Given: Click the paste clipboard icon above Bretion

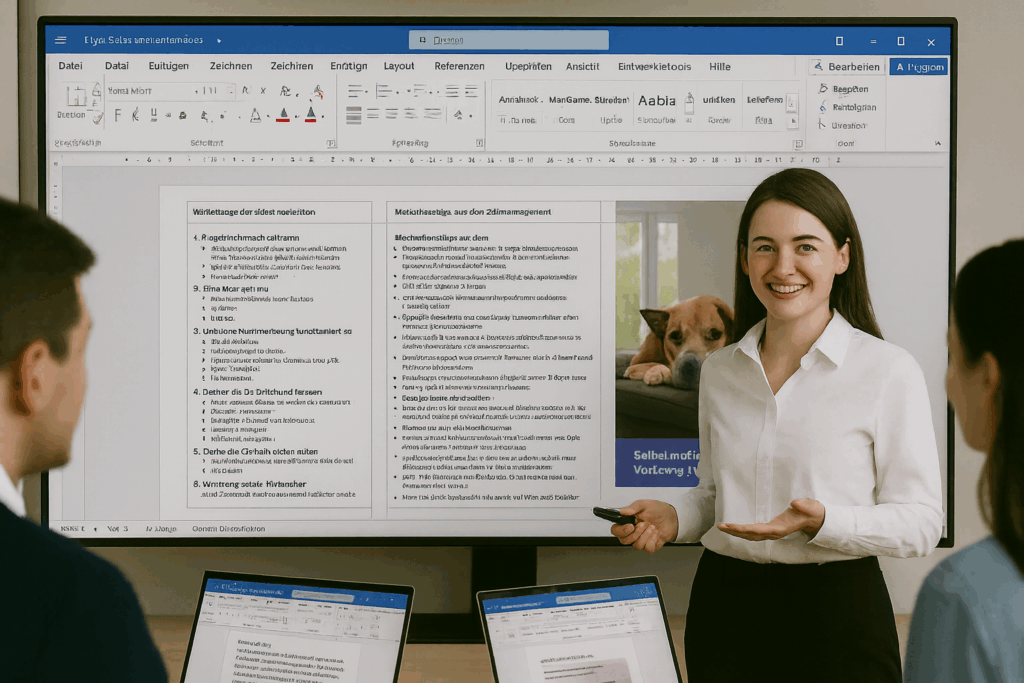Looking at the screenshot, I should [76, 96].
